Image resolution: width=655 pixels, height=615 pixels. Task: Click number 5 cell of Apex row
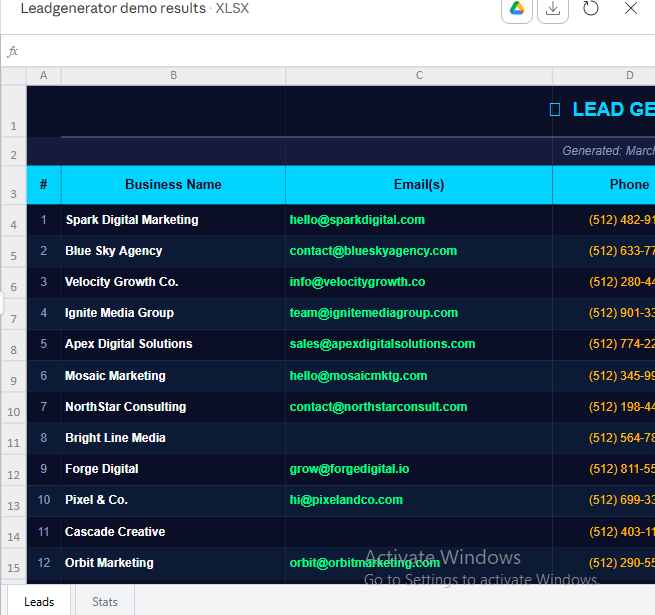coord(44,344)
